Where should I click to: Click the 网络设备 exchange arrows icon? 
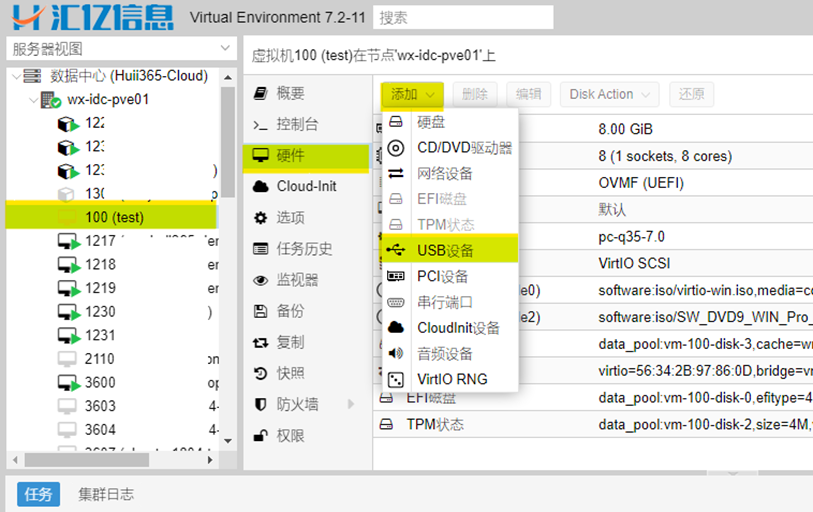396,173
